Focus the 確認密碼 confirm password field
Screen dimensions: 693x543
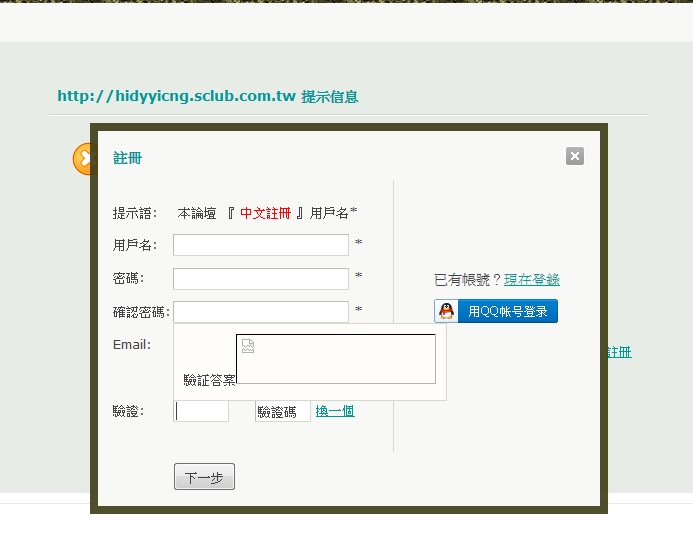coord(261,312)
